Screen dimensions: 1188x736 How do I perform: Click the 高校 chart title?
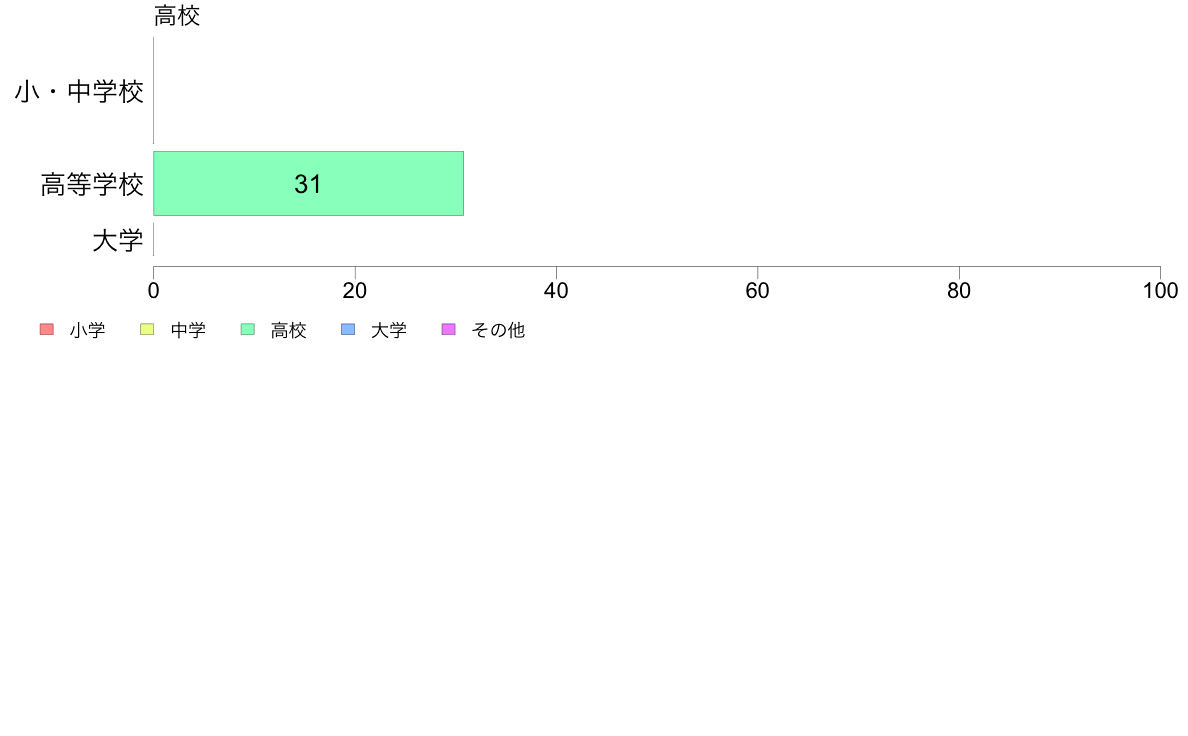(x=177, y=15)
